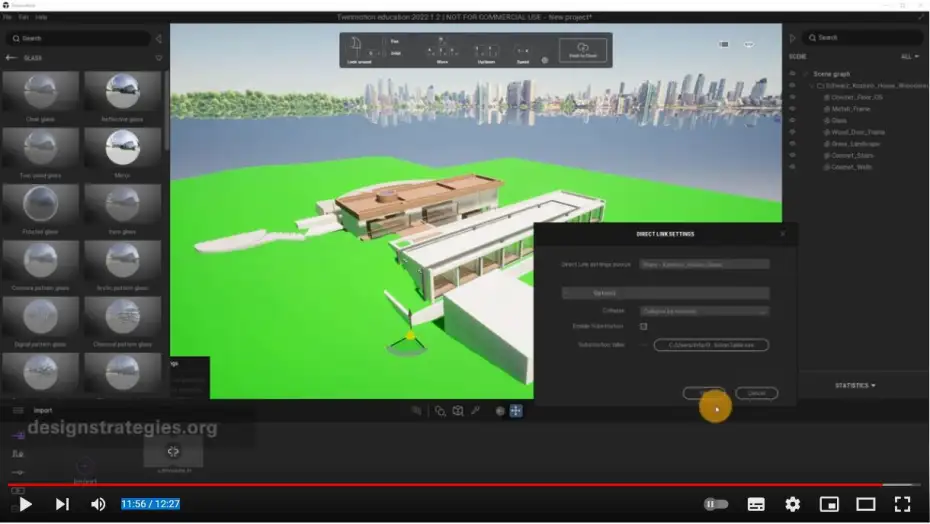Screen dimensions: 930x524
Task: Open the Statistics dropdown
Action: pos(855,386)
